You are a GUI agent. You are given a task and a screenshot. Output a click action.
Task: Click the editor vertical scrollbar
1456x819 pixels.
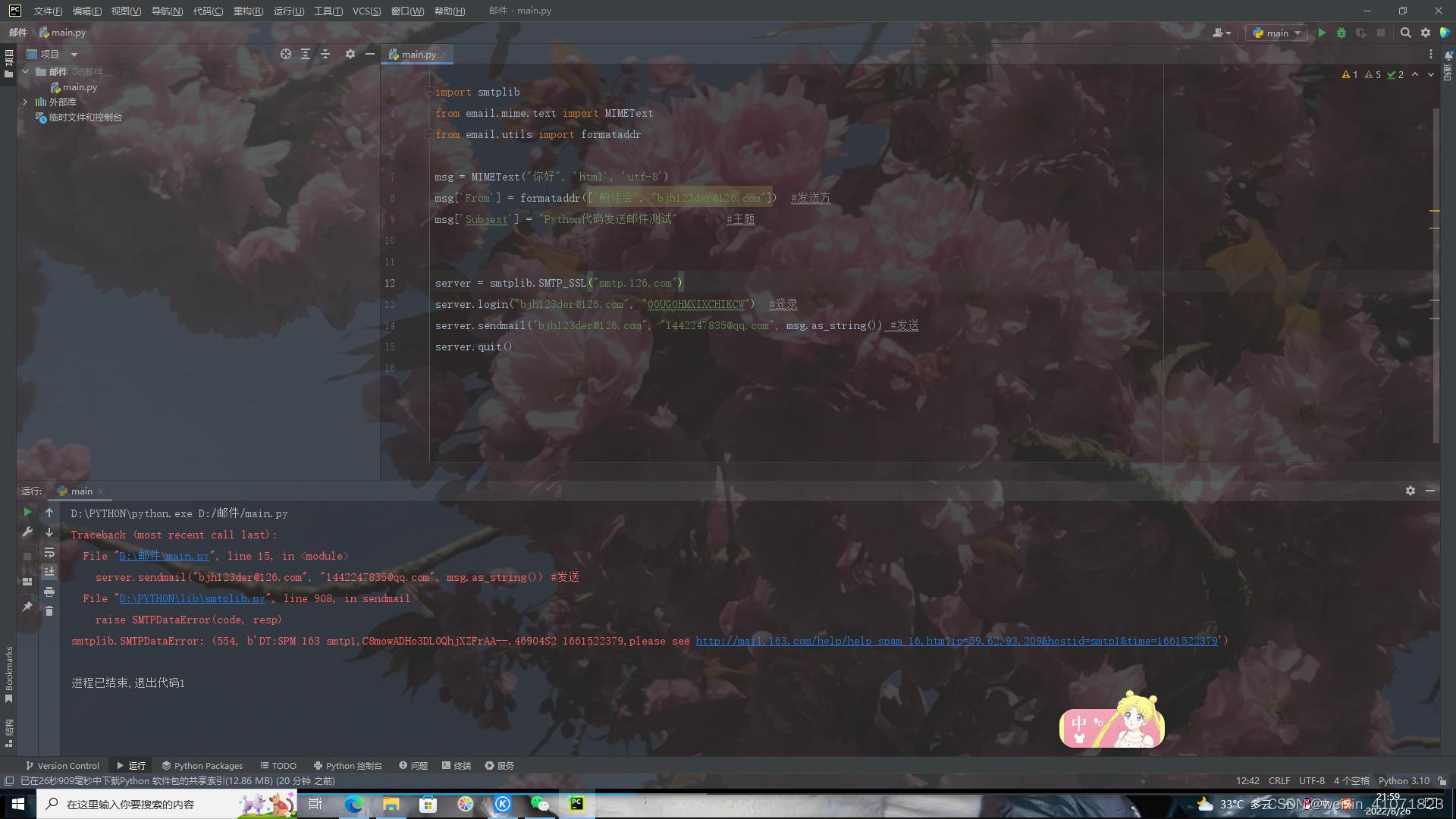1436,273
